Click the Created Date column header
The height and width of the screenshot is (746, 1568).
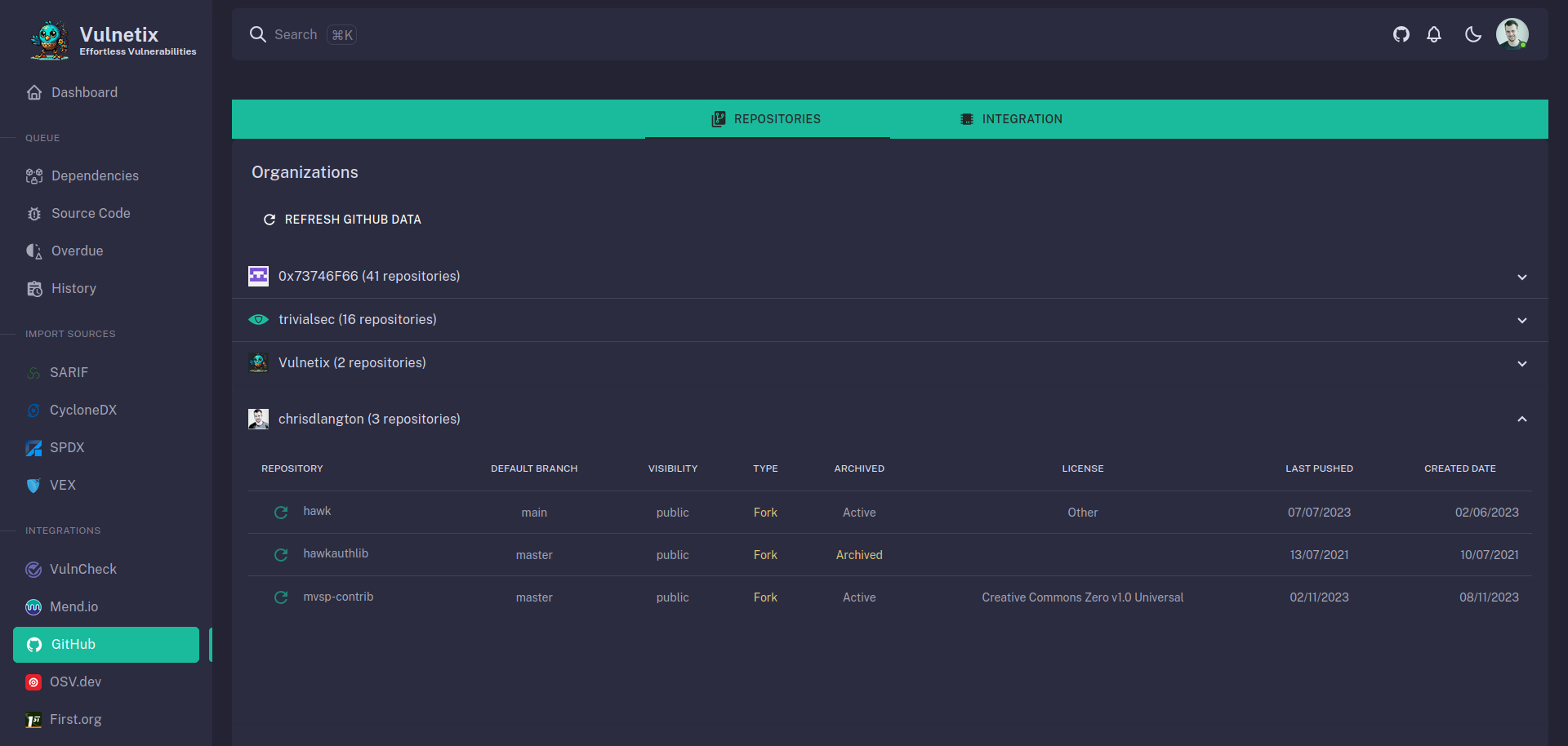1460,468
